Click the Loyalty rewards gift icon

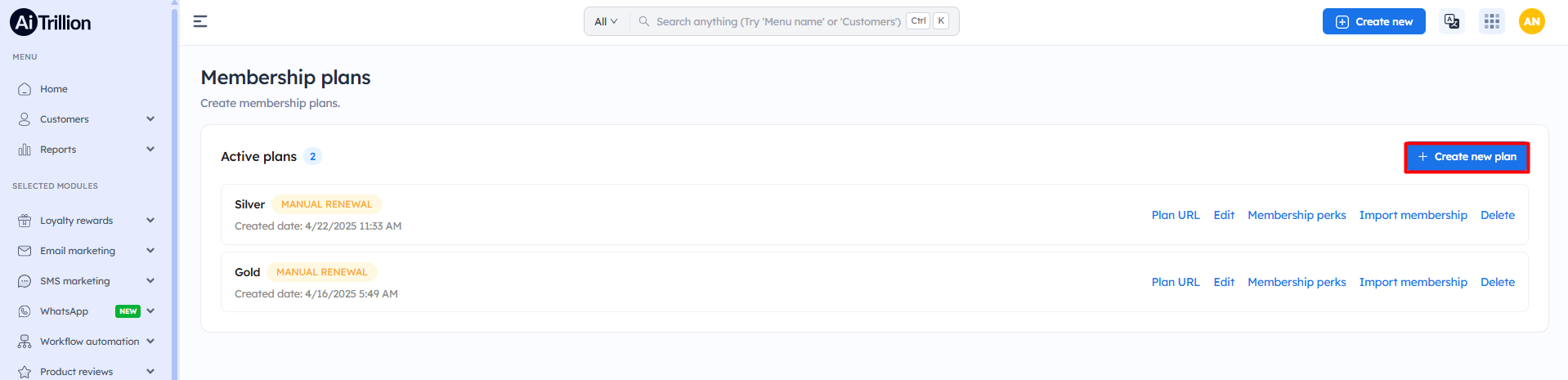(25, 221)
